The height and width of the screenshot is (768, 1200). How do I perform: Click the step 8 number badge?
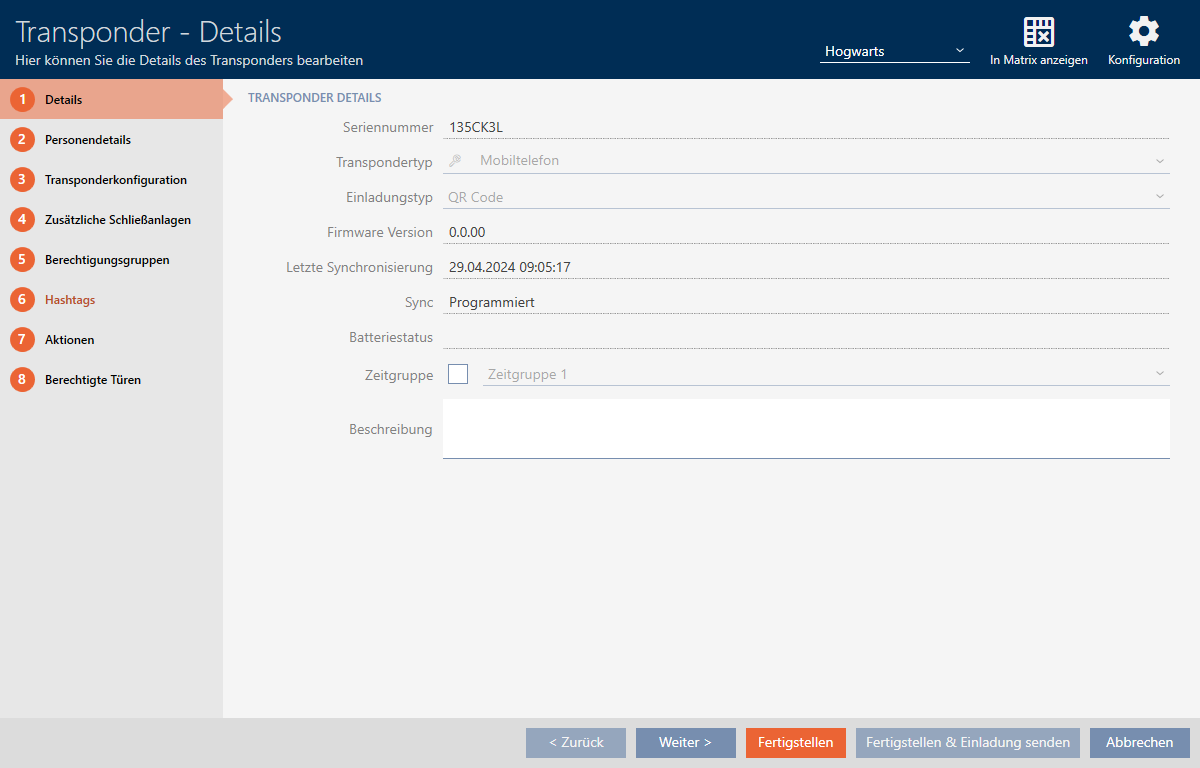point(22,380)
